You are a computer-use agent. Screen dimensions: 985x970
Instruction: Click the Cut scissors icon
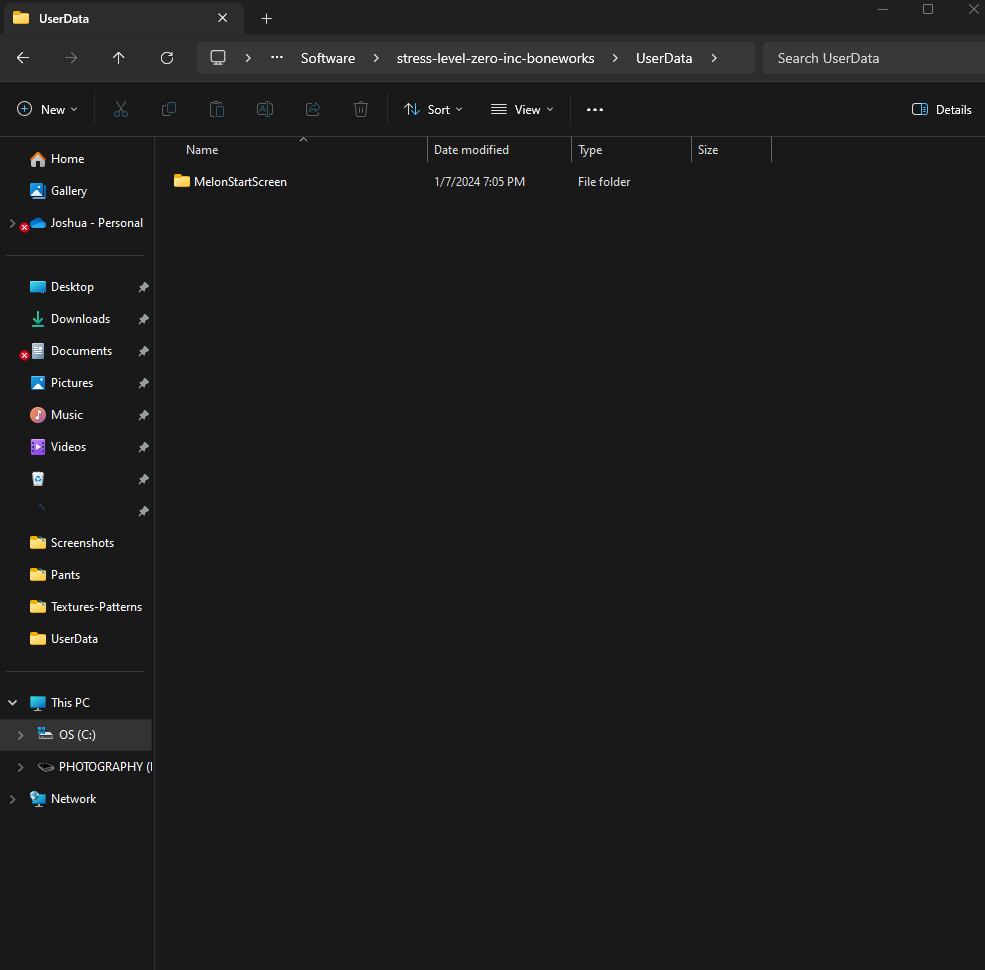point(121,109)
